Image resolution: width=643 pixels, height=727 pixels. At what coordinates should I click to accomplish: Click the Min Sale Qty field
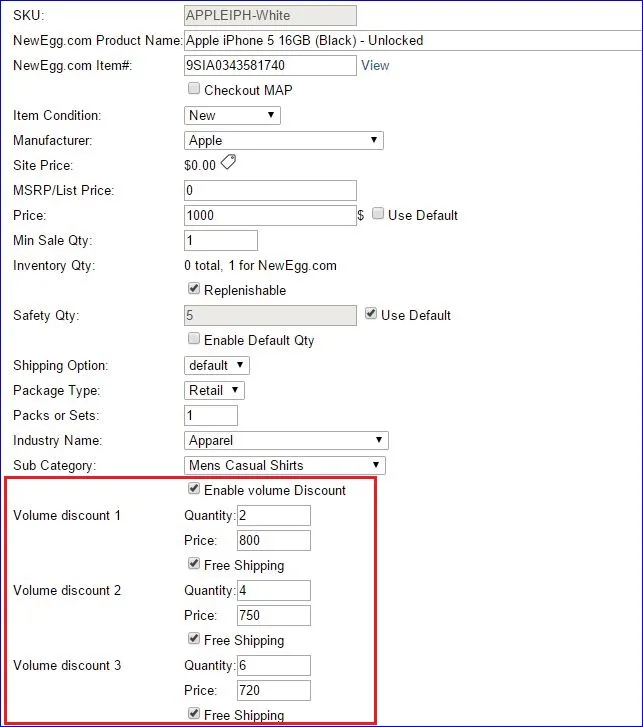click(221, 241)
